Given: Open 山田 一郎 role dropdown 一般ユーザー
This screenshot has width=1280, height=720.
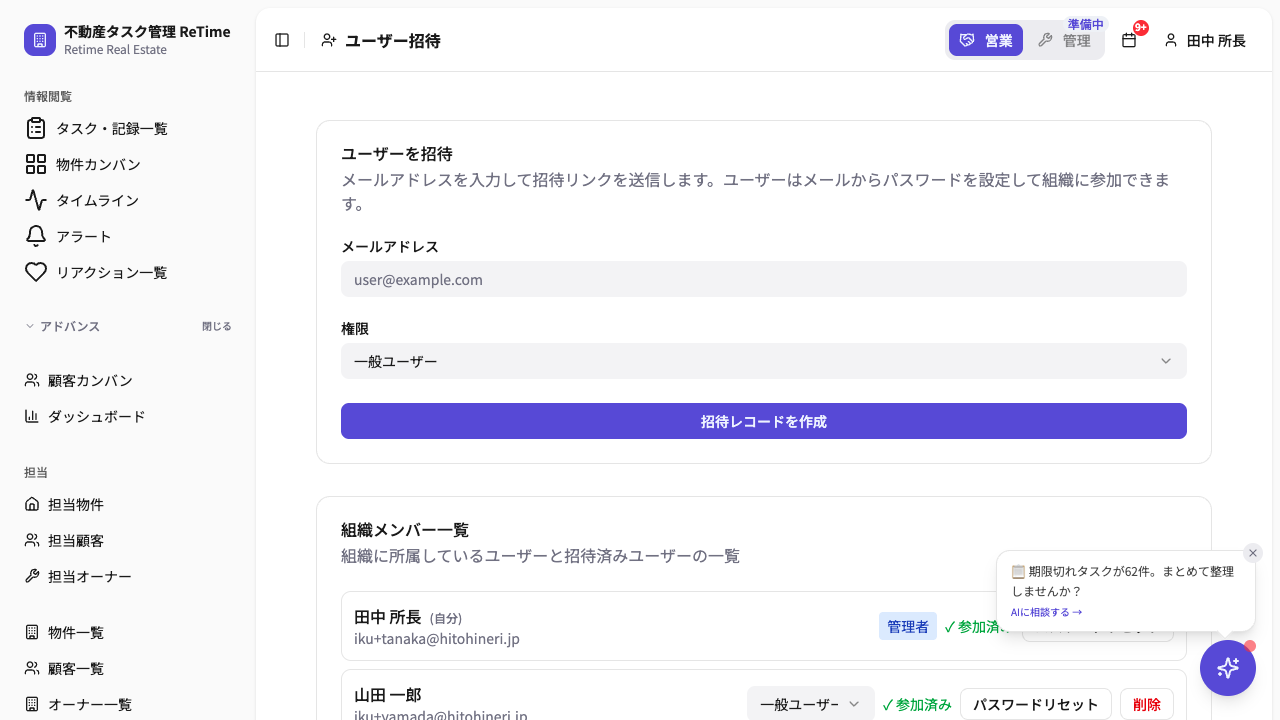Looking at the screenshot, I should tap(811, 704).
